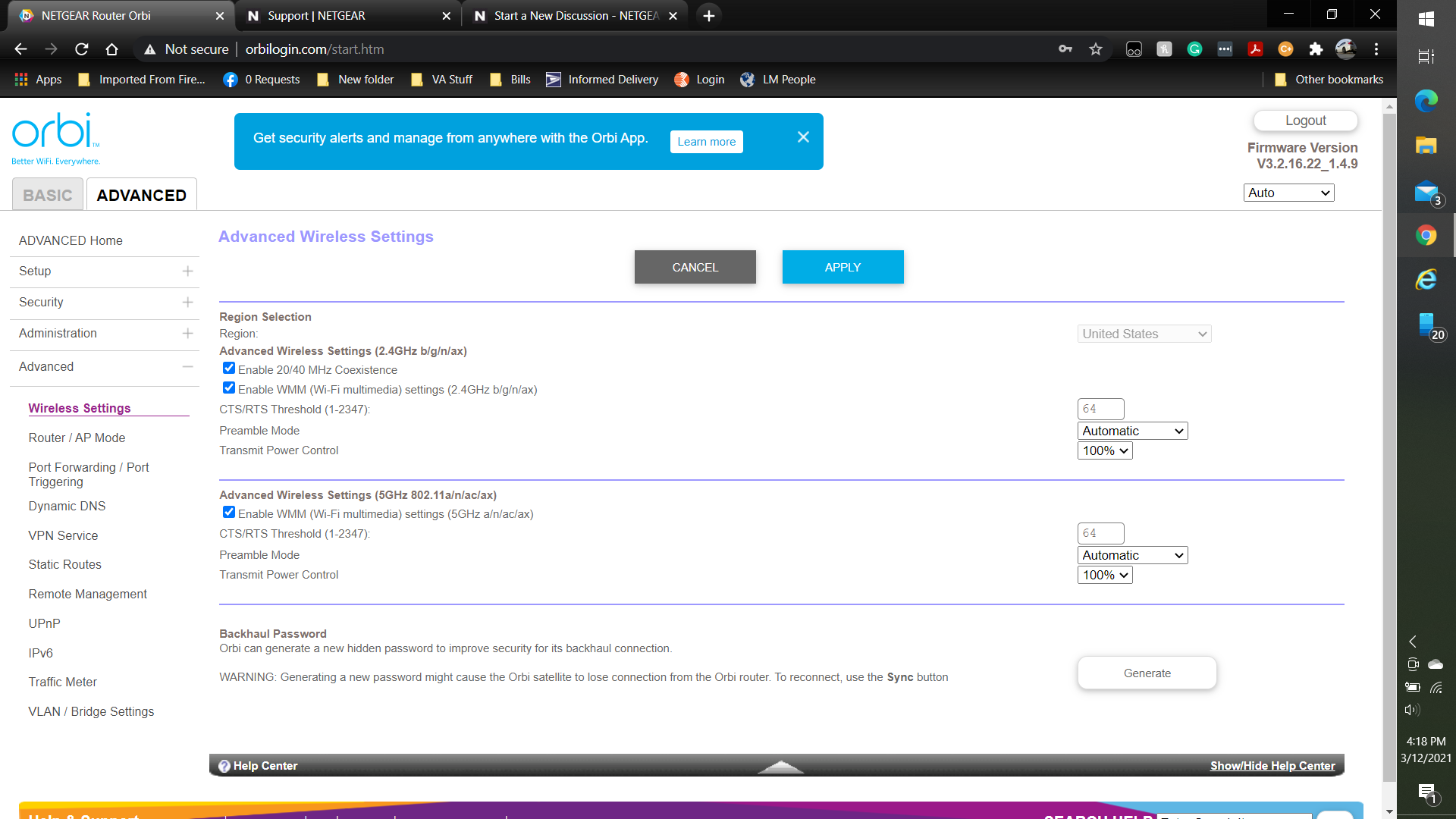
Task: Open 5GHz Transmit Power Control dropdown
Action: click(1105, 575)
